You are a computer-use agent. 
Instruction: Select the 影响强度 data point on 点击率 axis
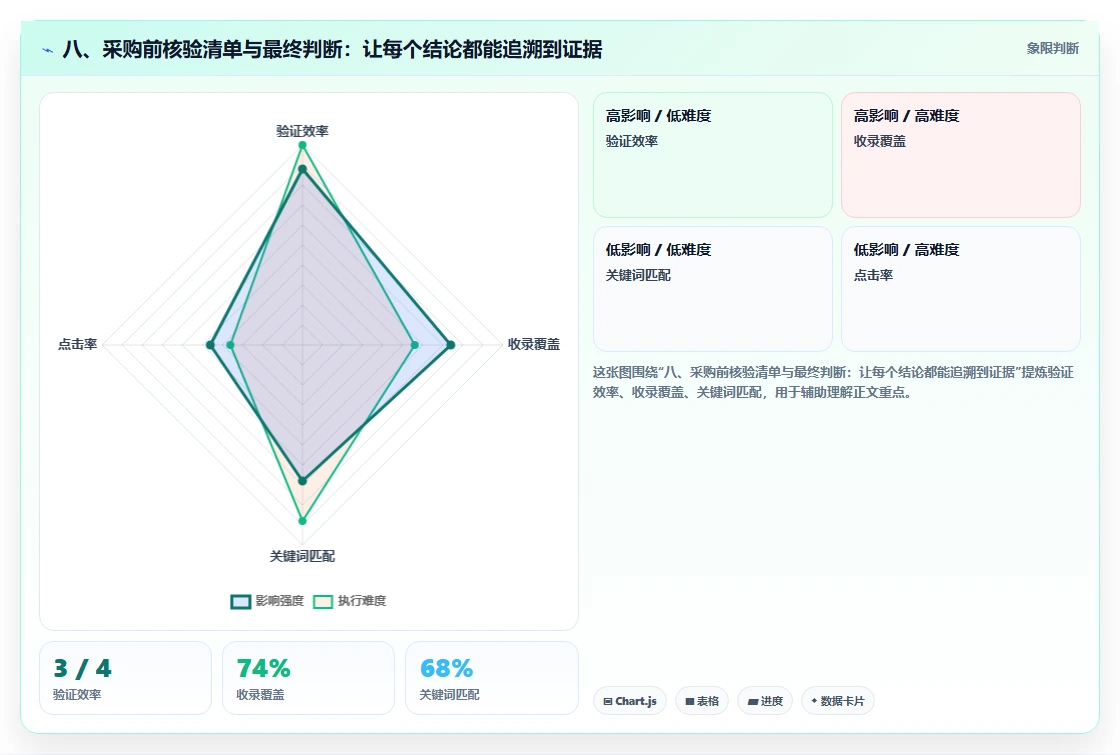pyautogui.click(x=210, y=345)
